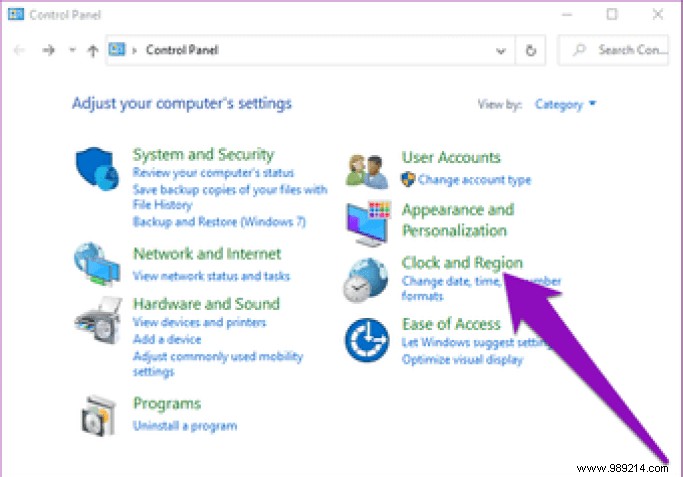Click the Control Panel address bar text

pyautogui.click(x=182, y=50)
